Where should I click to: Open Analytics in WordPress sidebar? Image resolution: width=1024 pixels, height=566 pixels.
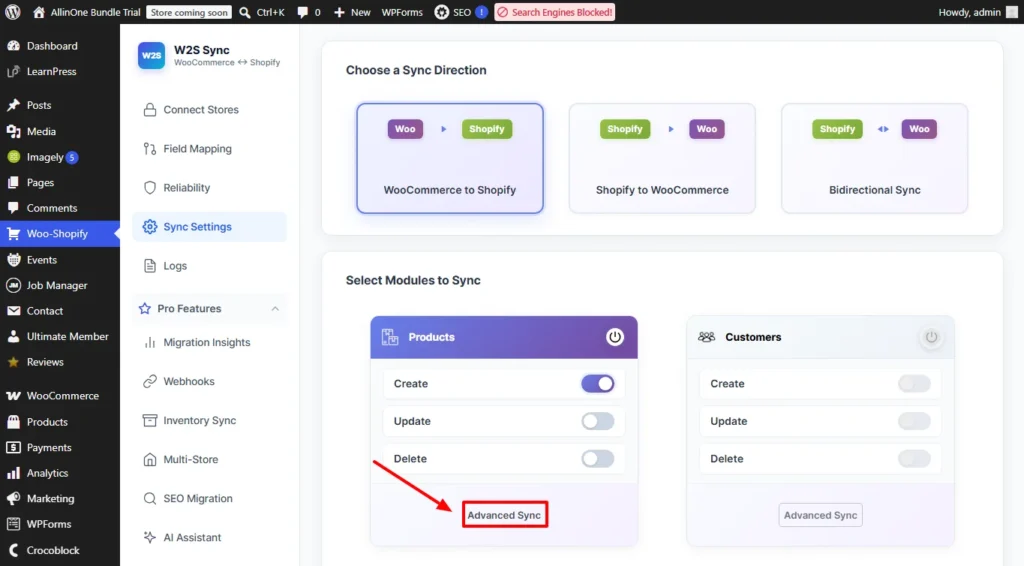tap(59, 473)
